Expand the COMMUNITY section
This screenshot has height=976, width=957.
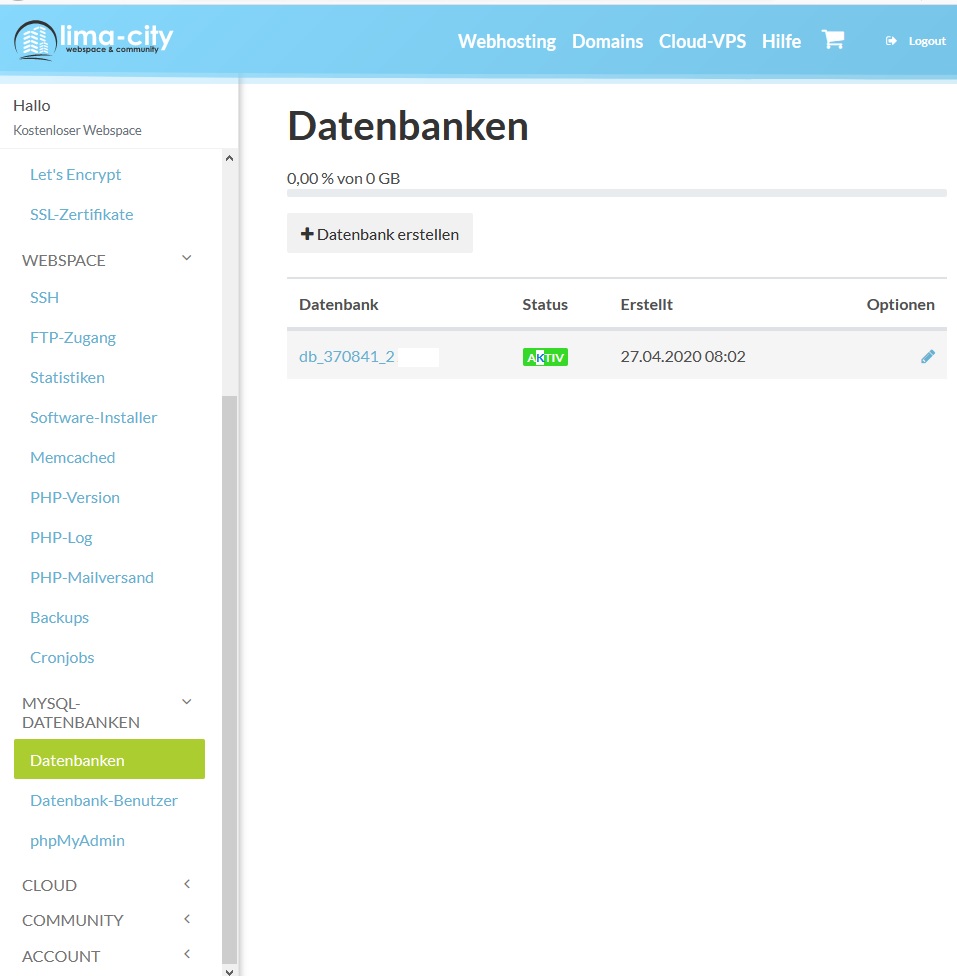point(186,919)
